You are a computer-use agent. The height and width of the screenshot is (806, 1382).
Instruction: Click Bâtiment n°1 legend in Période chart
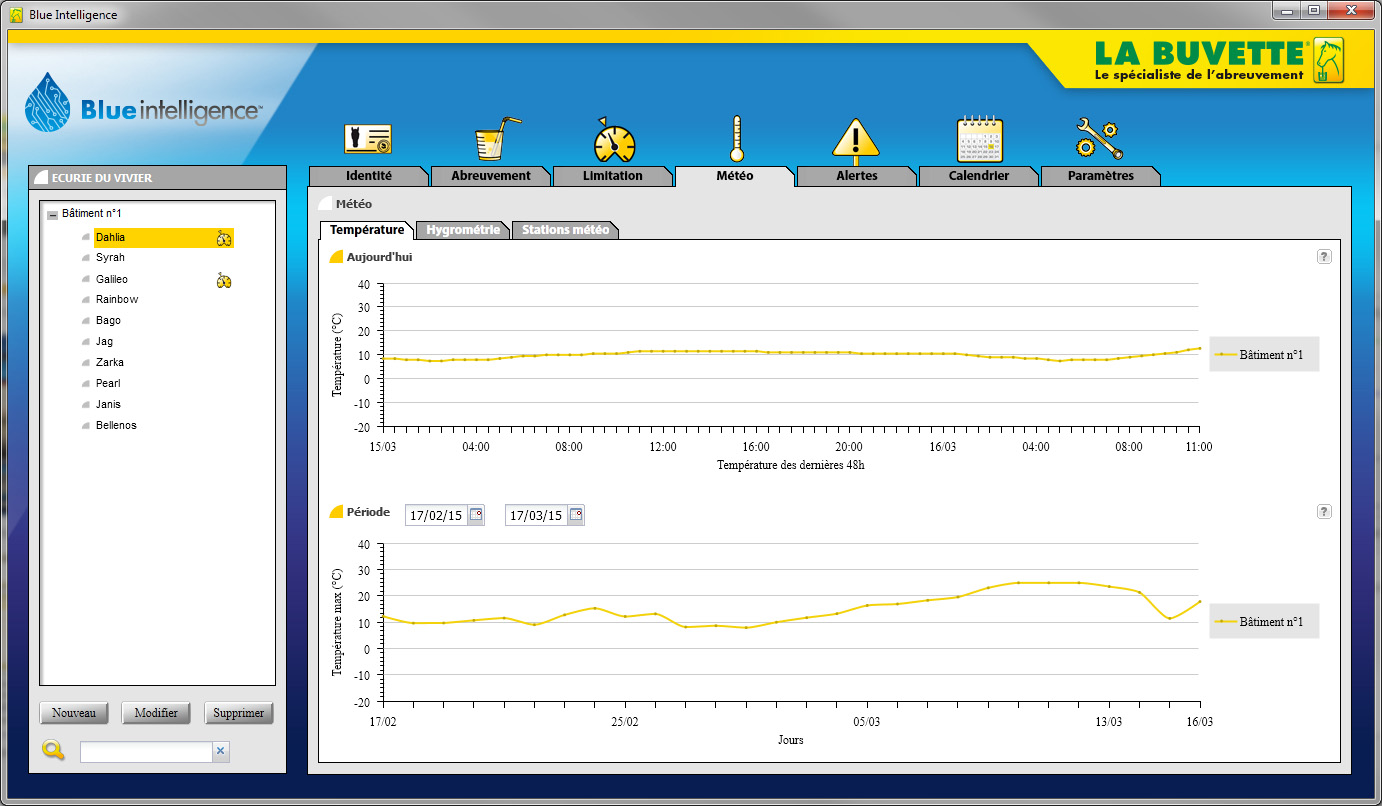1264,621
